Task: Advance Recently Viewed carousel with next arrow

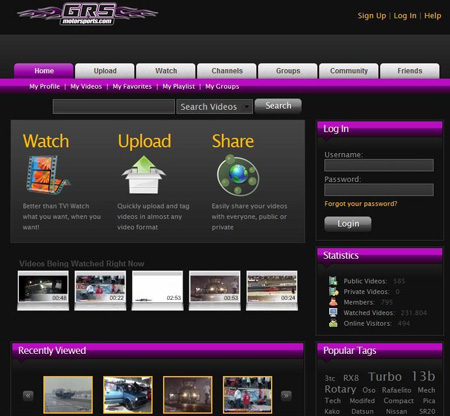Action: [286, 396]
